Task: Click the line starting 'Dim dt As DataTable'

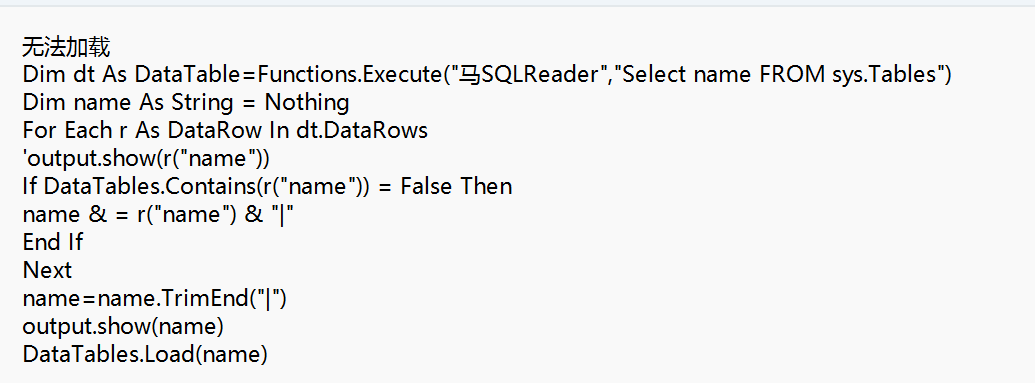Action: [x=487, y=75]
